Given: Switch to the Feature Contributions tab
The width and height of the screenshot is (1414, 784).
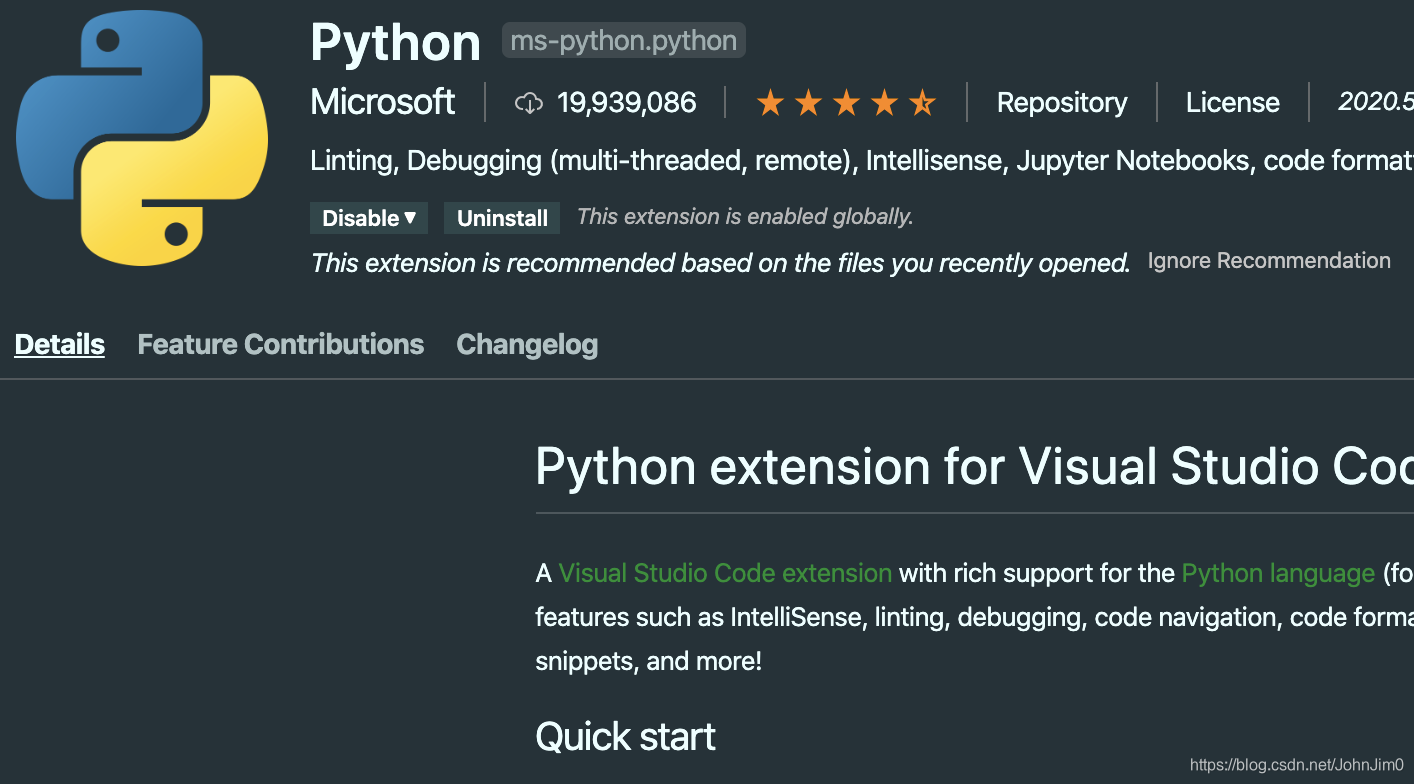Looking at the screenshot, I should click(x=280, y=344).
